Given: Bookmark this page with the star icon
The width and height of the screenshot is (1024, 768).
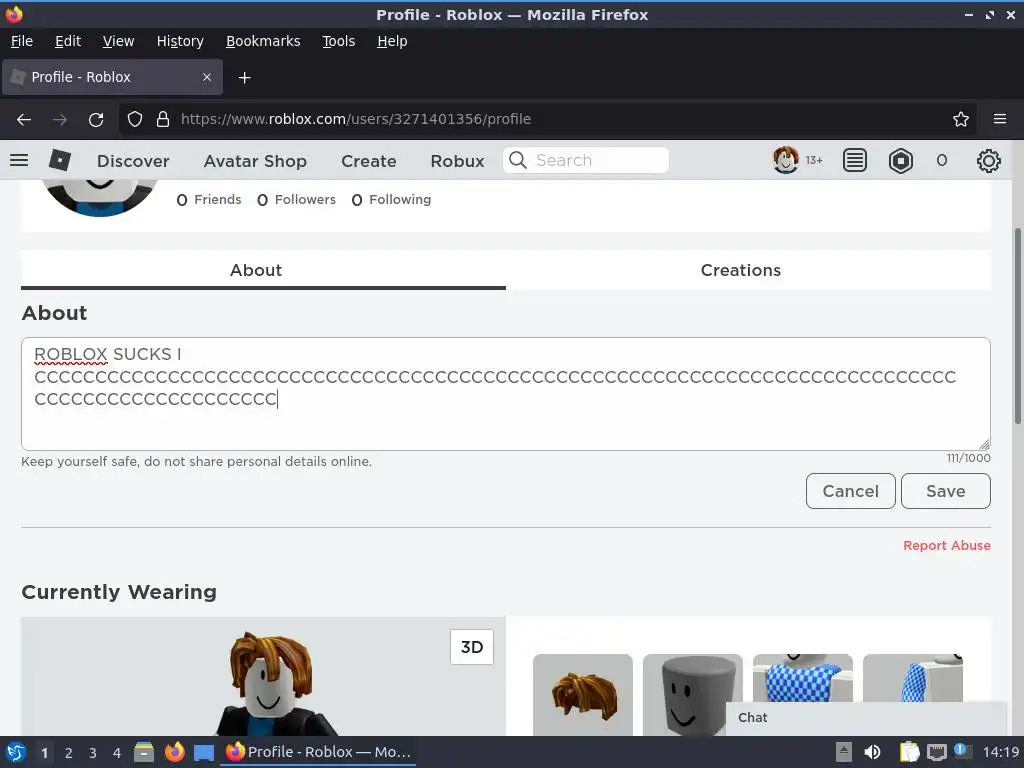Looking at the screenshot, I should 961,120.
